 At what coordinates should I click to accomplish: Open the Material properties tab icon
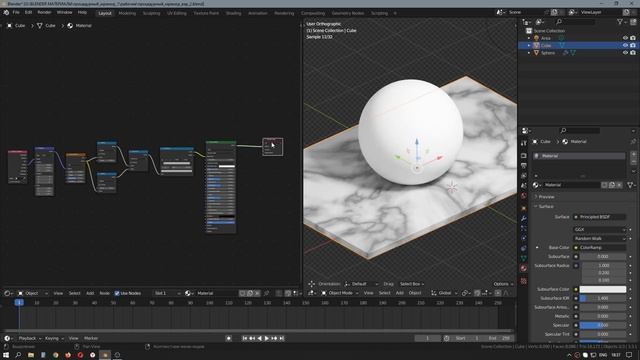524,268
